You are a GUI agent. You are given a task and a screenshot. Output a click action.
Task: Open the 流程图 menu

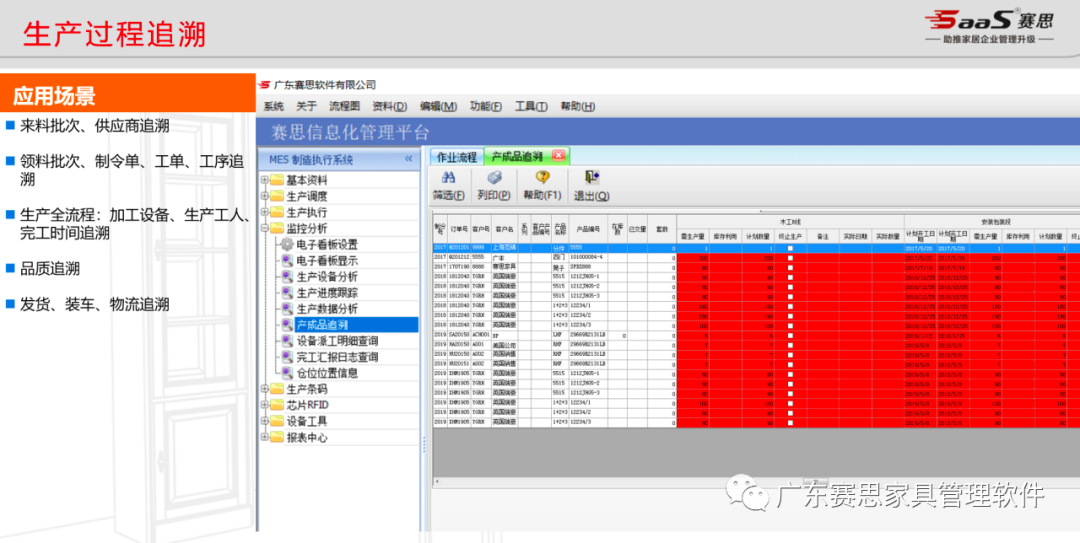pyautogui.click(x=344, y=106)
